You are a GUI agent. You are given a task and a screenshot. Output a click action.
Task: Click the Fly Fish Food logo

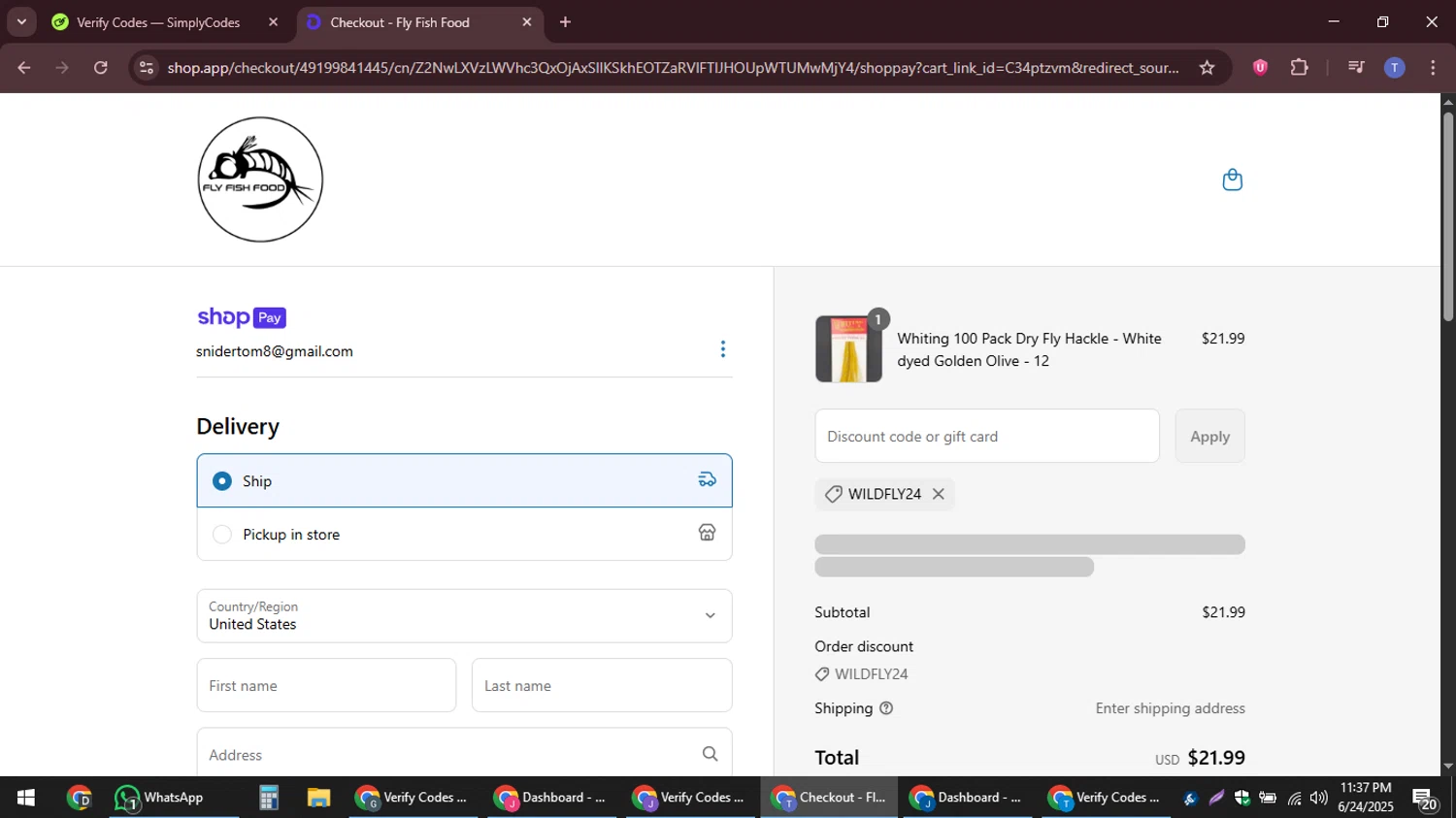click(260, 180)
